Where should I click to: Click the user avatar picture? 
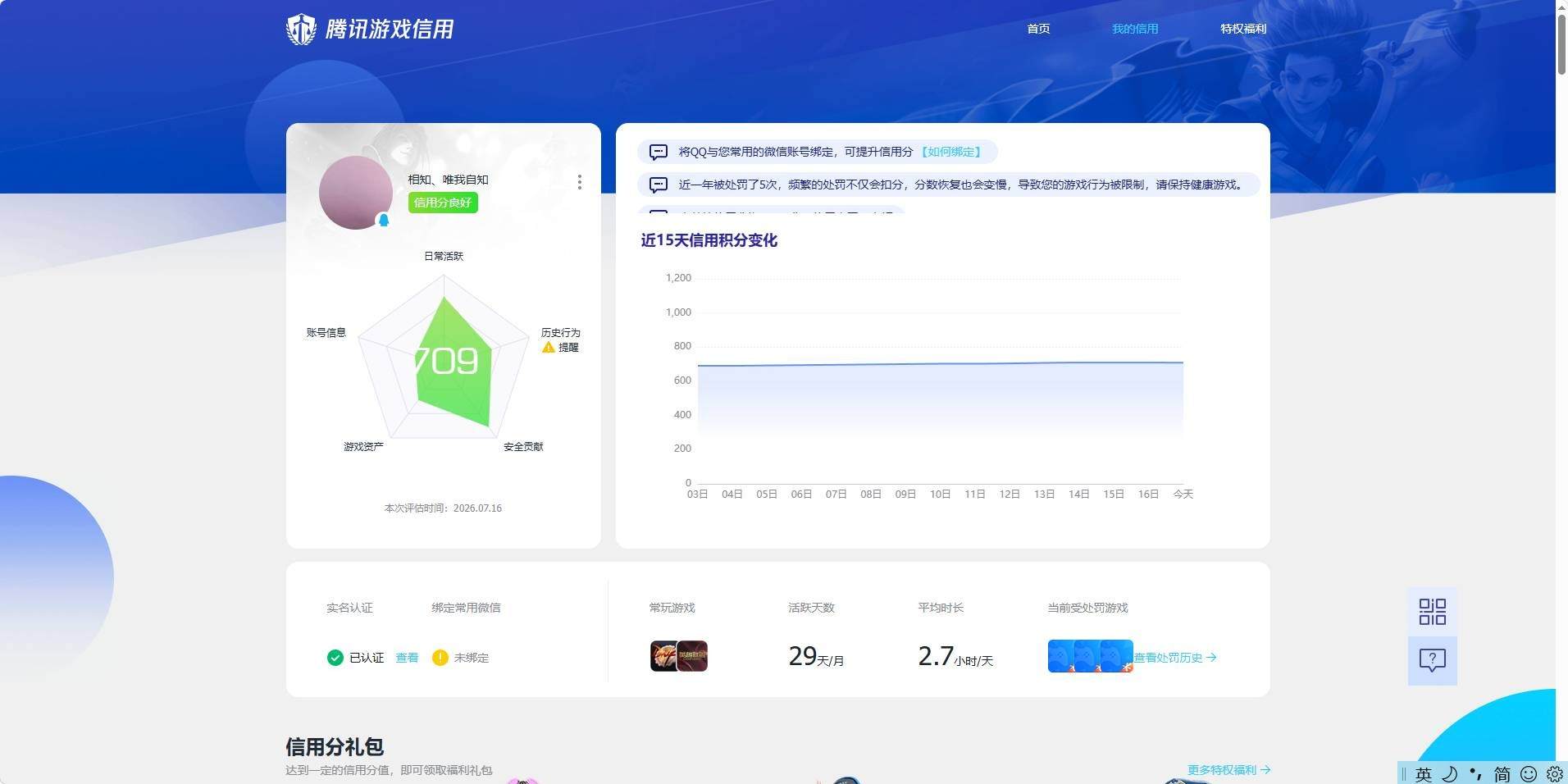tap(355, 193)
